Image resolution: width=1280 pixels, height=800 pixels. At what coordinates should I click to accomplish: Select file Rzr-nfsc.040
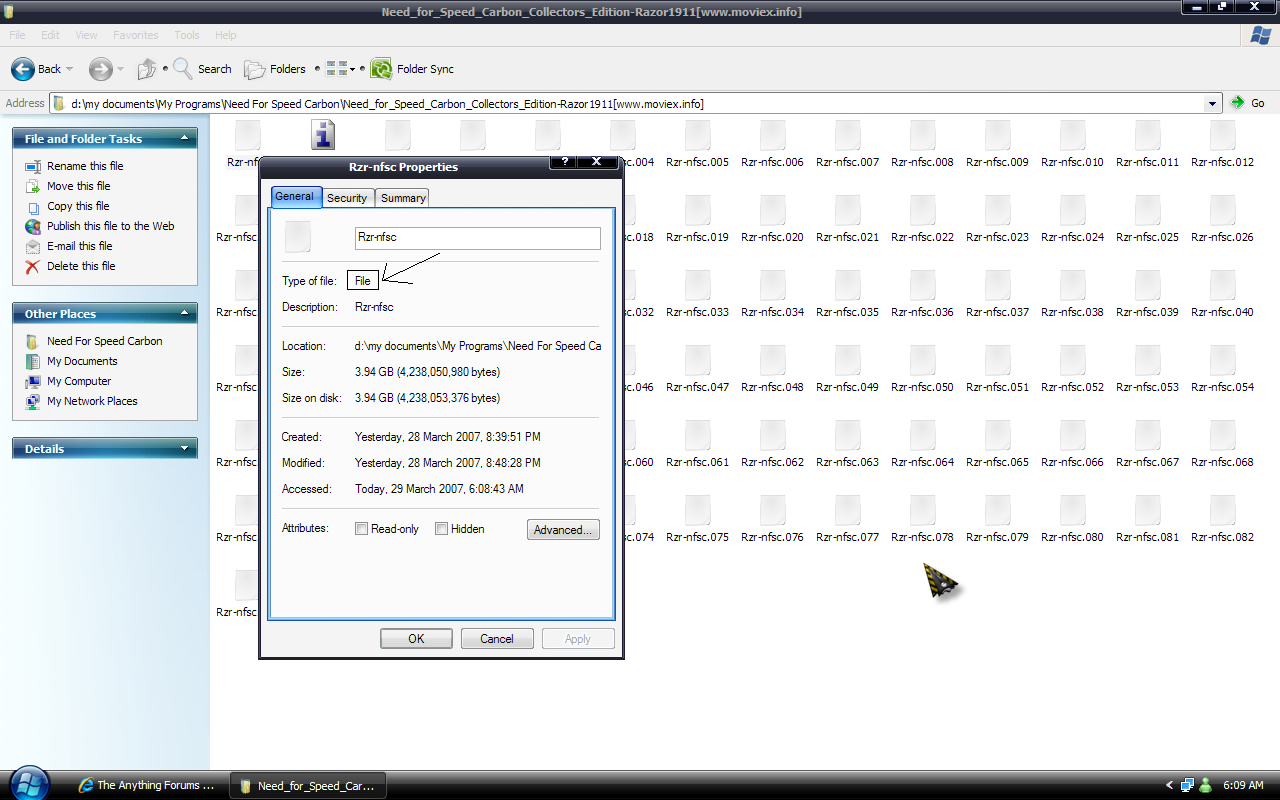coord(1222,295)
